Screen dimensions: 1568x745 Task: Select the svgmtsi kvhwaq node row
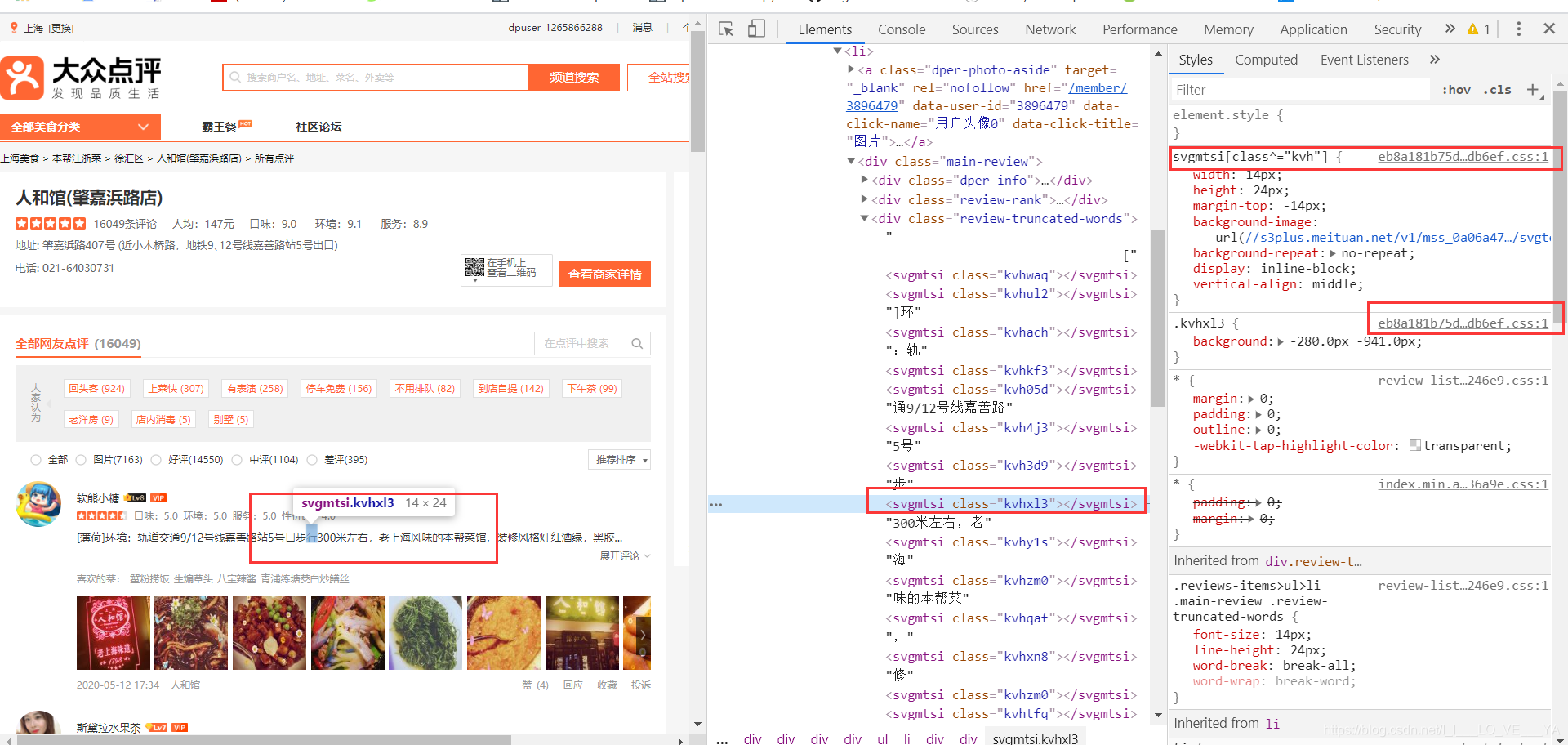[1011, 275]
